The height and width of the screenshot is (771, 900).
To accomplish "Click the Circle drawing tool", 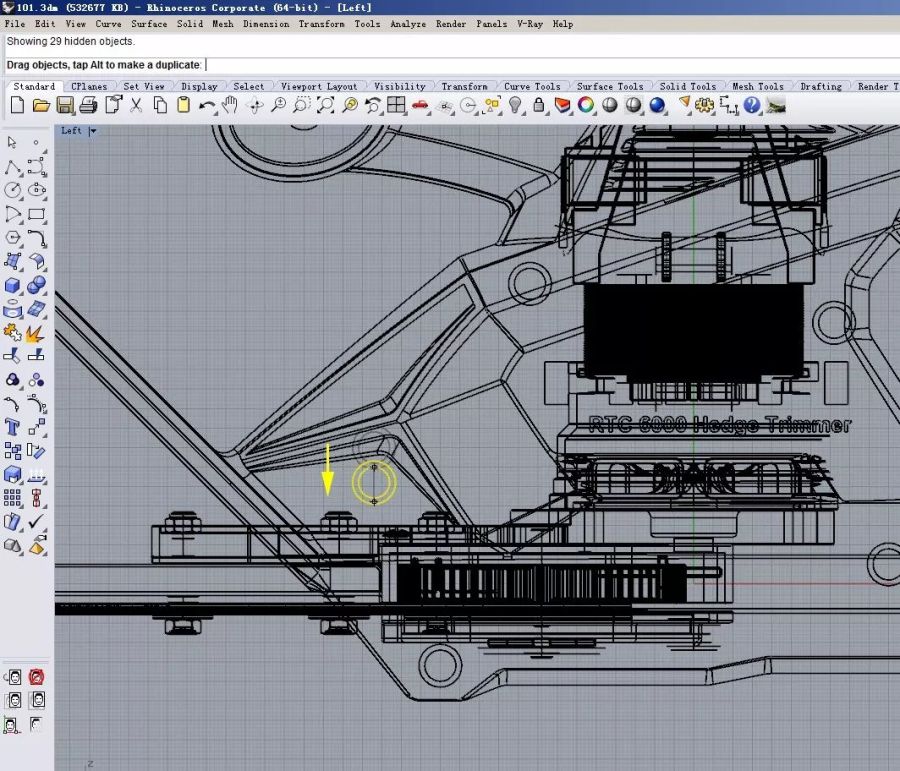I will (x=13, y=190).
